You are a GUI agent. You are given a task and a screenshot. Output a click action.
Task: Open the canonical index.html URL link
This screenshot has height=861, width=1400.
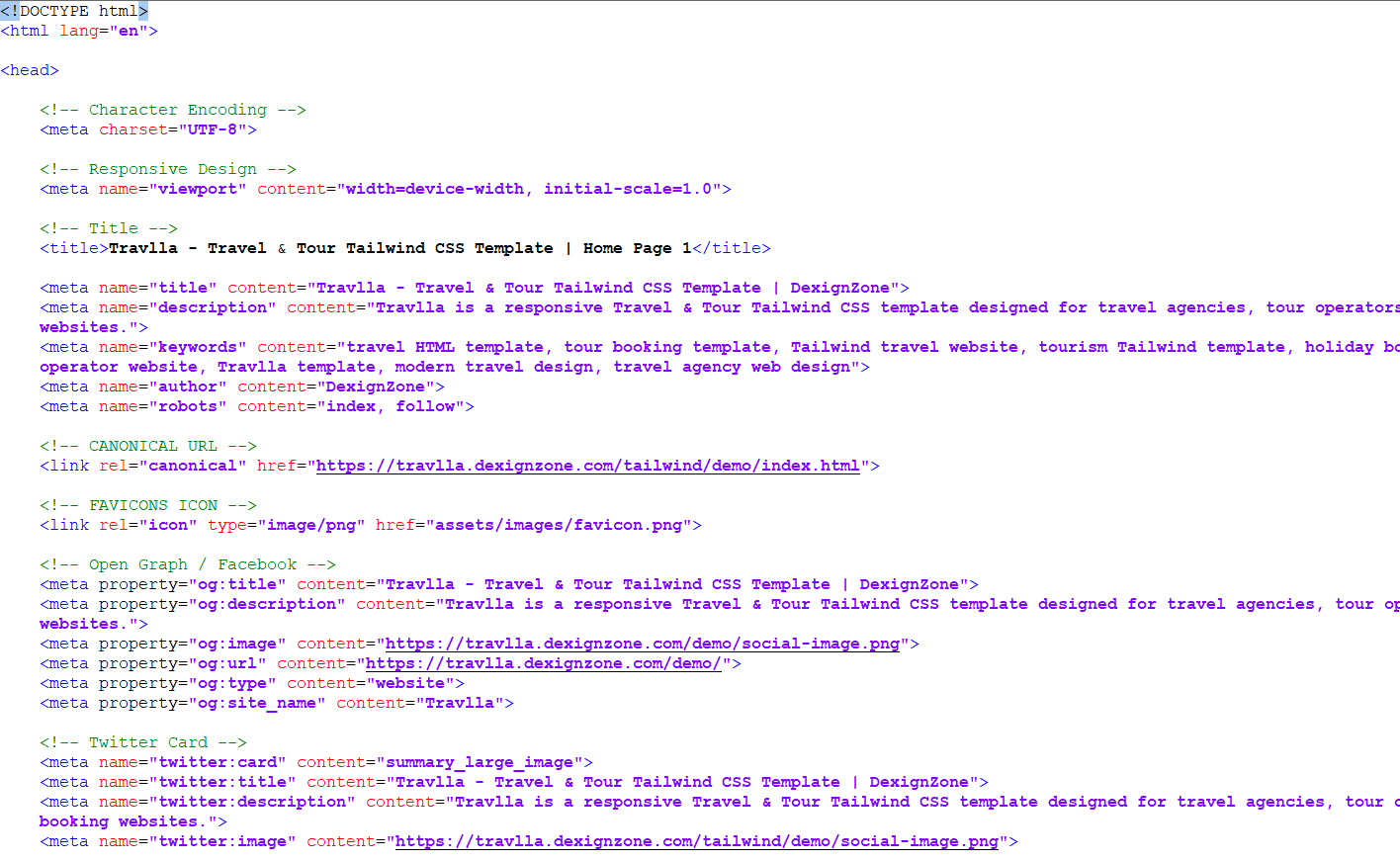point(587,466)
